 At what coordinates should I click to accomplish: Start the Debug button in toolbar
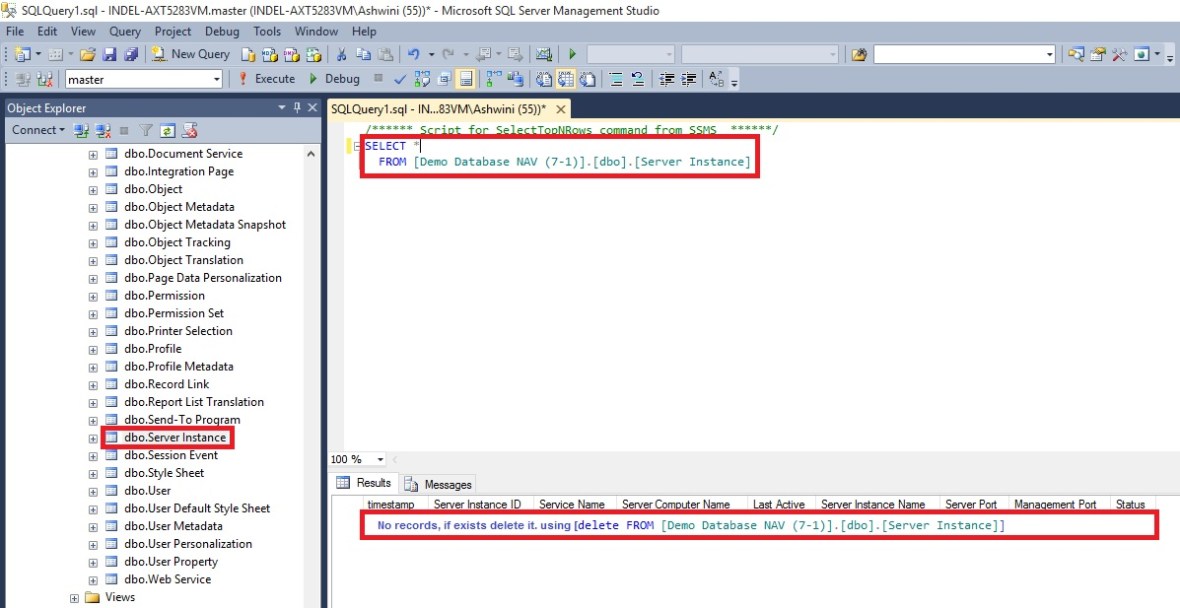coord(334,79)
